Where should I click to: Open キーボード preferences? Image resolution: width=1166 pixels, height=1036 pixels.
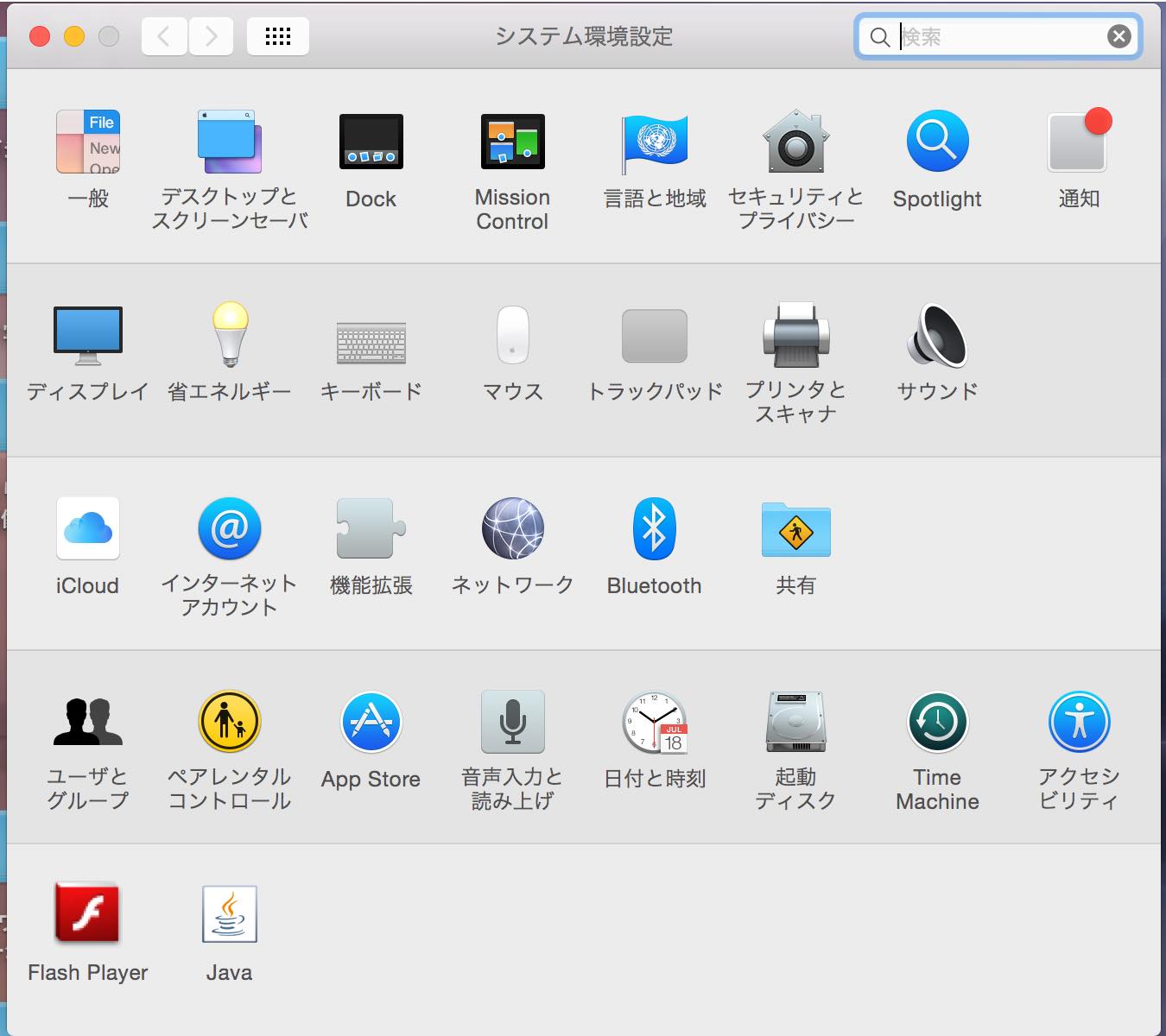pos(371,343)
